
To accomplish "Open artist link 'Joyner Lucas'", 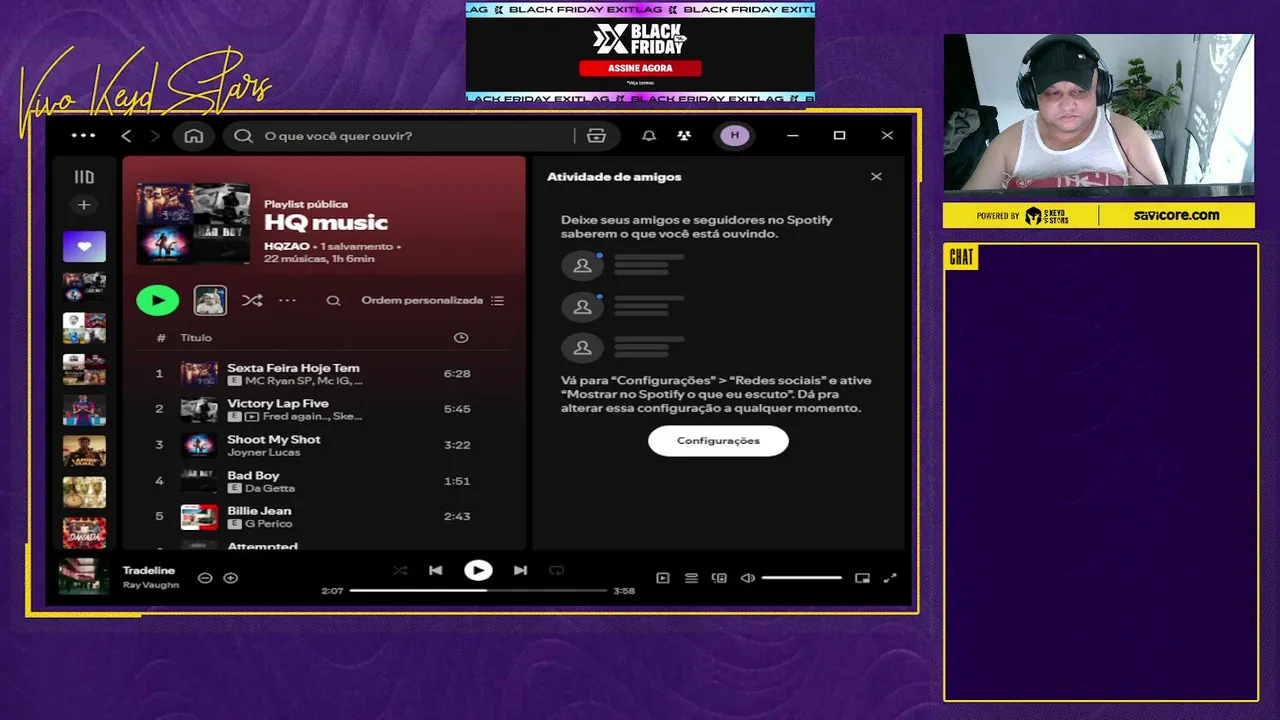I will click(263, 452).
